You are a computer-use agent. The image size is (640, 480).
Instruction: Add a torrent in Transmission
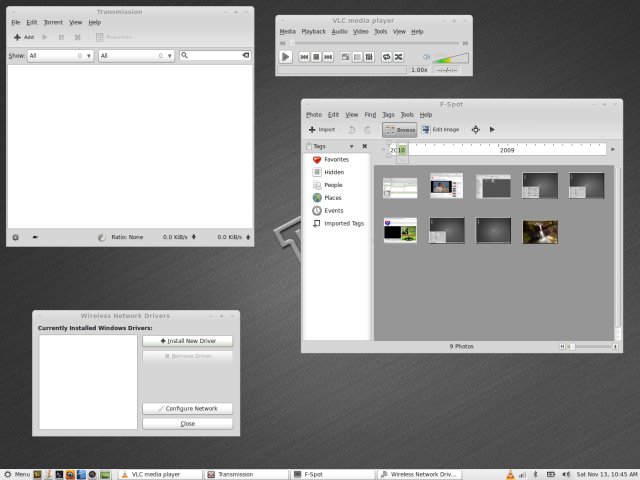(23, 37)
